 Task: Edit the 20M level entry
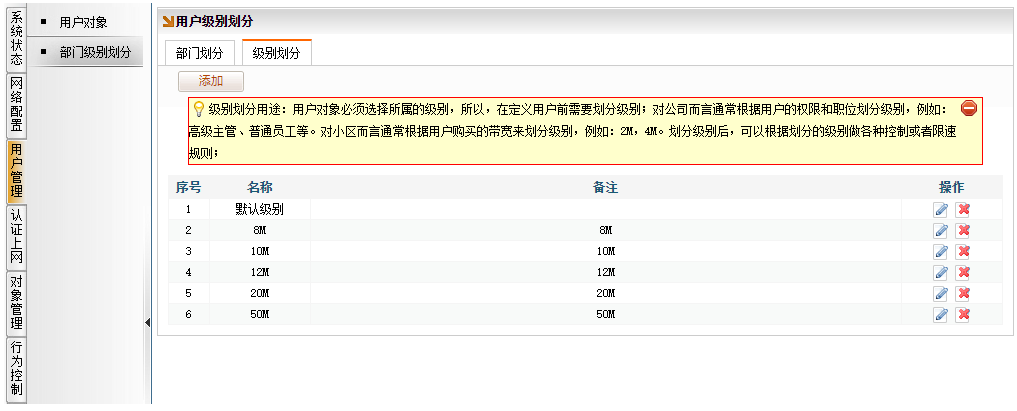941,293
